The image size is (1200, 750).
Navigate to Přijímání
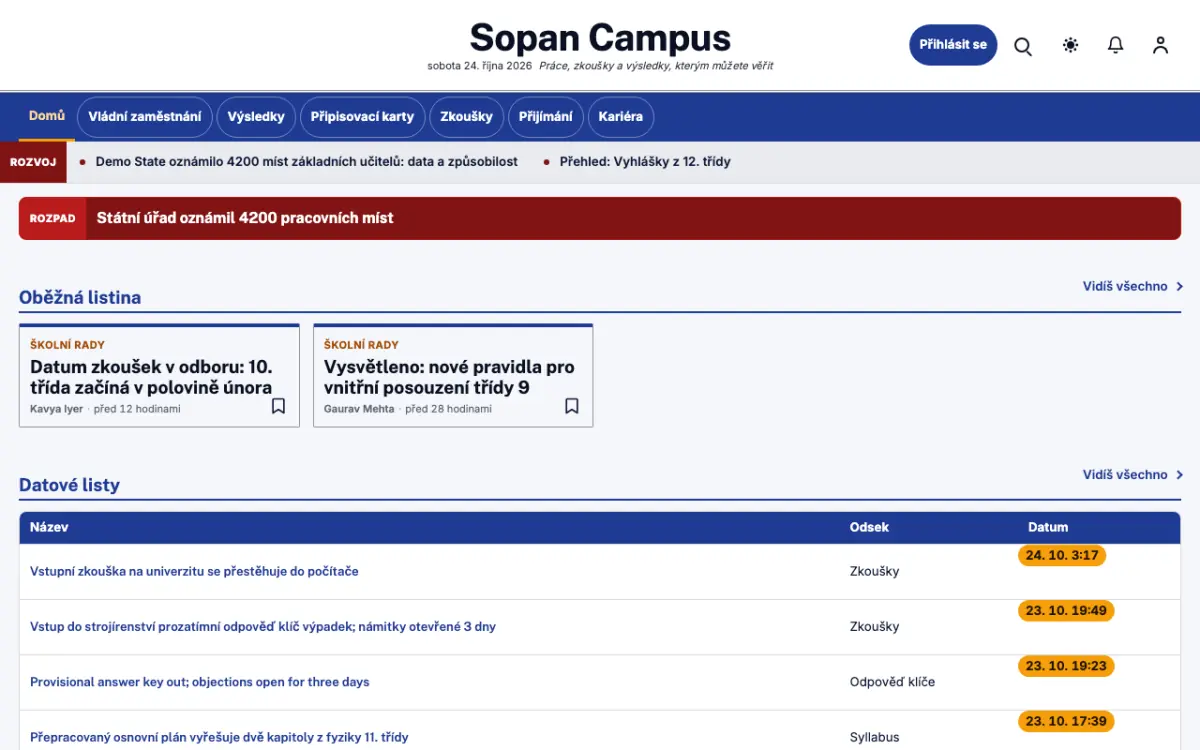click(x=546, y=116)
